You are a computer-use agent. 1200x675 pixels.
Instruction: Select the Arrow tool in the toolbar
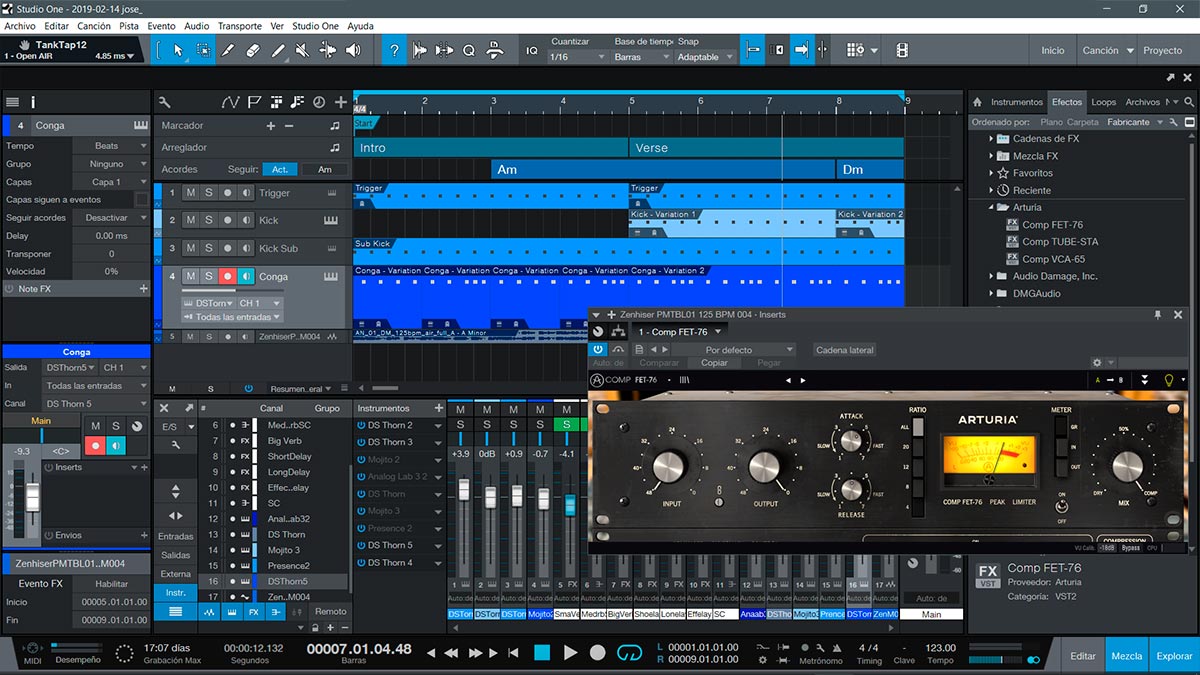(178, 50)
